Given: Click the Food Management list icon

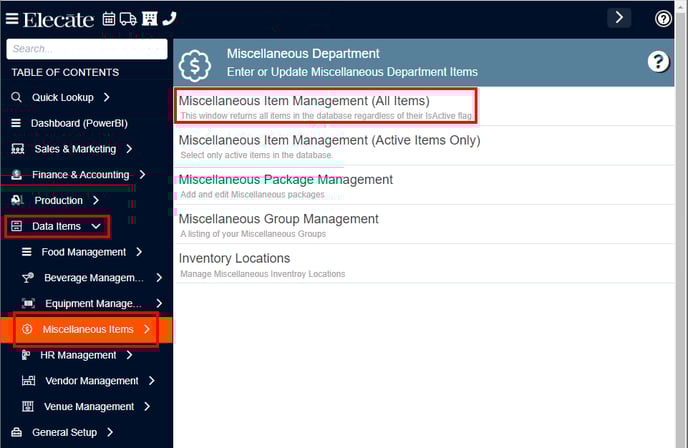Looking at the screenshot, I should pos(27,252).
